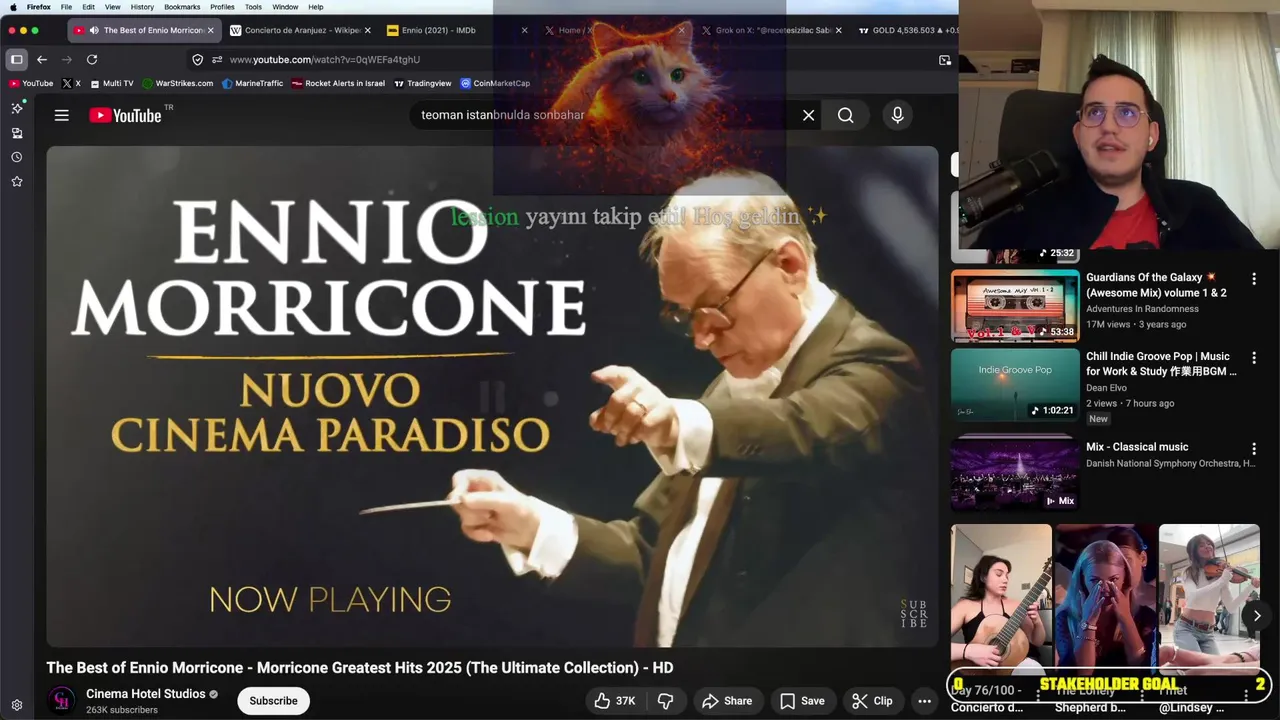Open synced tabs in the sidebar
The height and width of the screenshot is (720, 1280).
click(17, 133)
